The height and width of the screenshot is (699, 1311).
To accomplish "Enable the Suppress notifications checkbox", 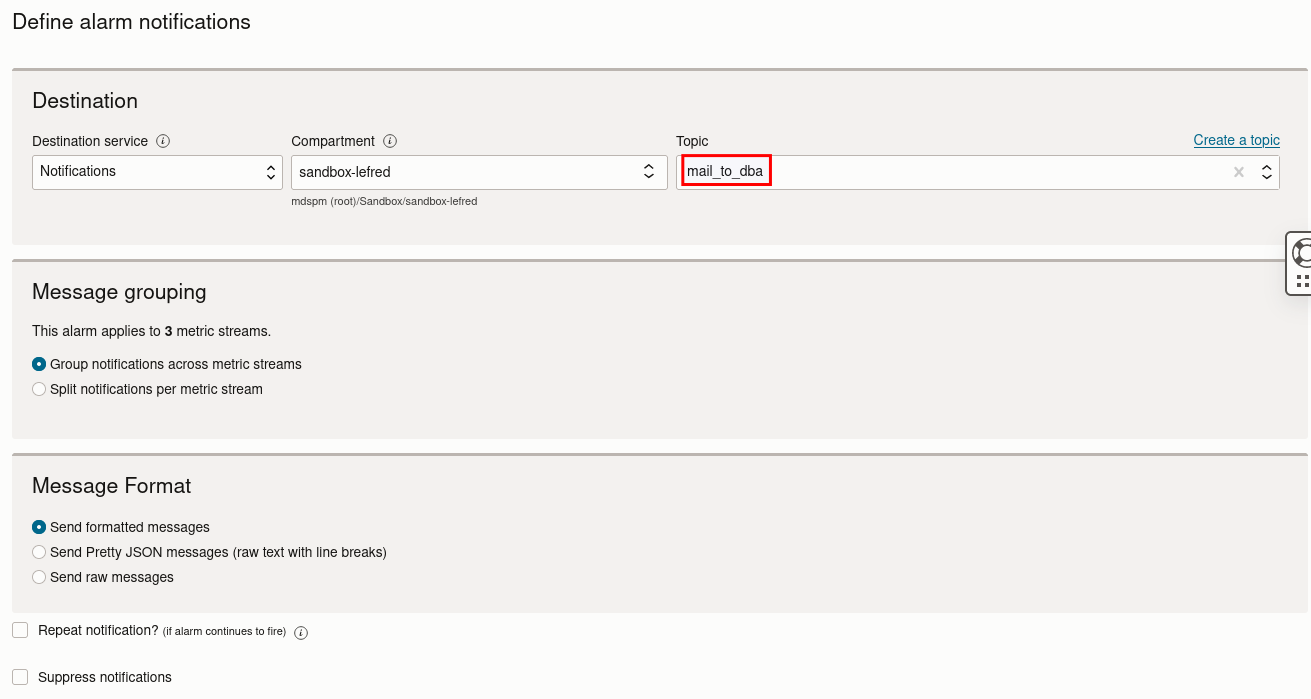I will click(x=19, y=677).
